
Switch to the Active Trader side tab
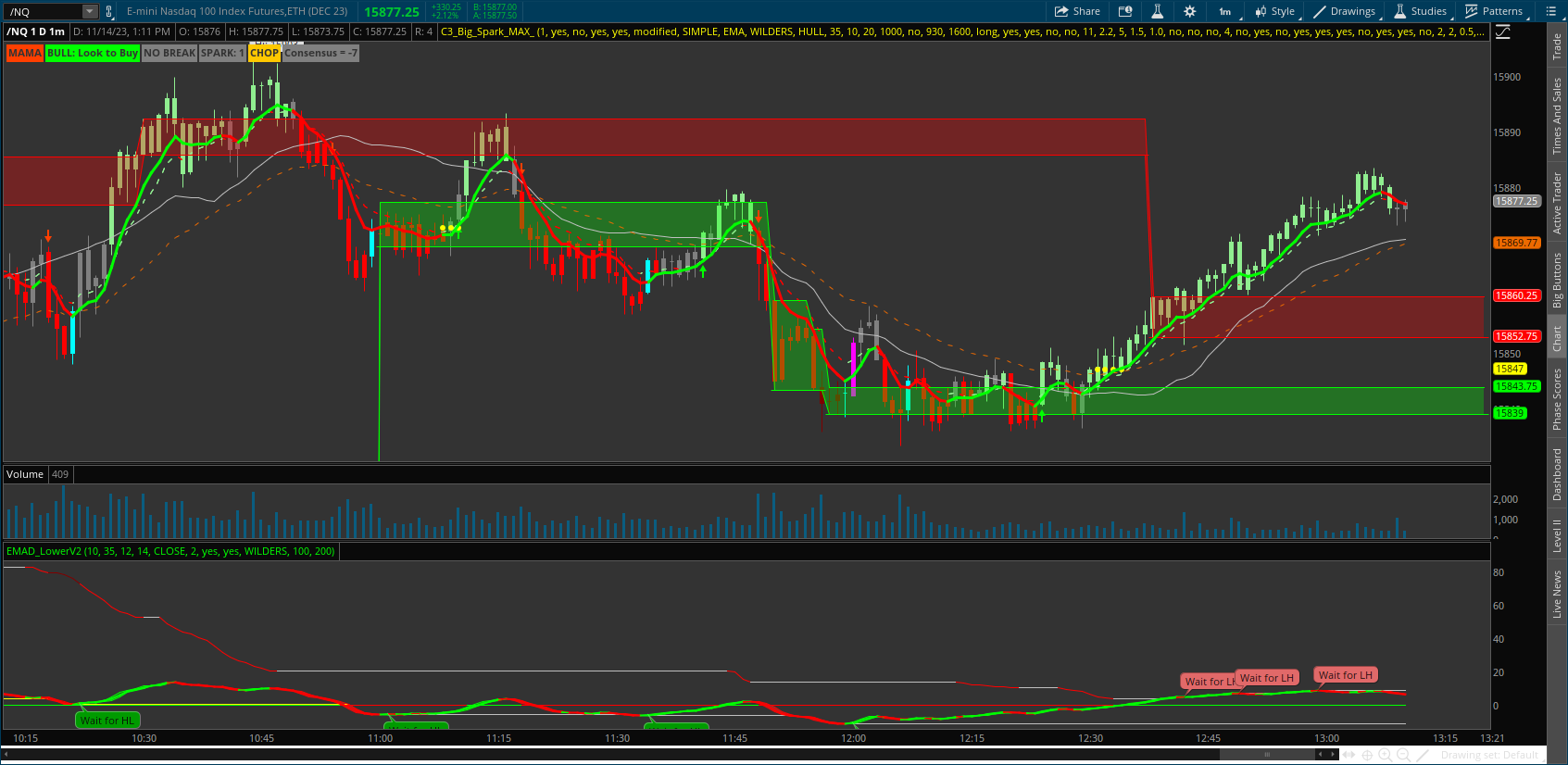[1557, 203]
